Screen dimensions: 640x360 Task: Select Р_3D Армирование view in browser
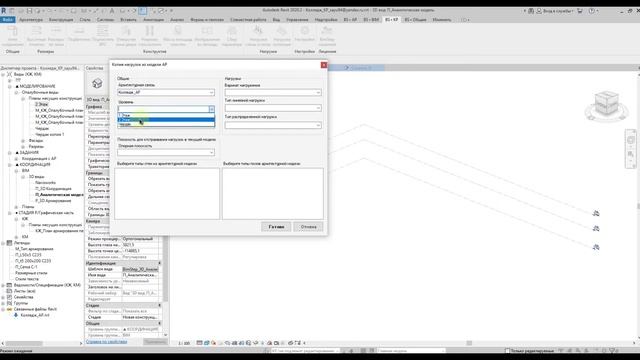point(53,201)
